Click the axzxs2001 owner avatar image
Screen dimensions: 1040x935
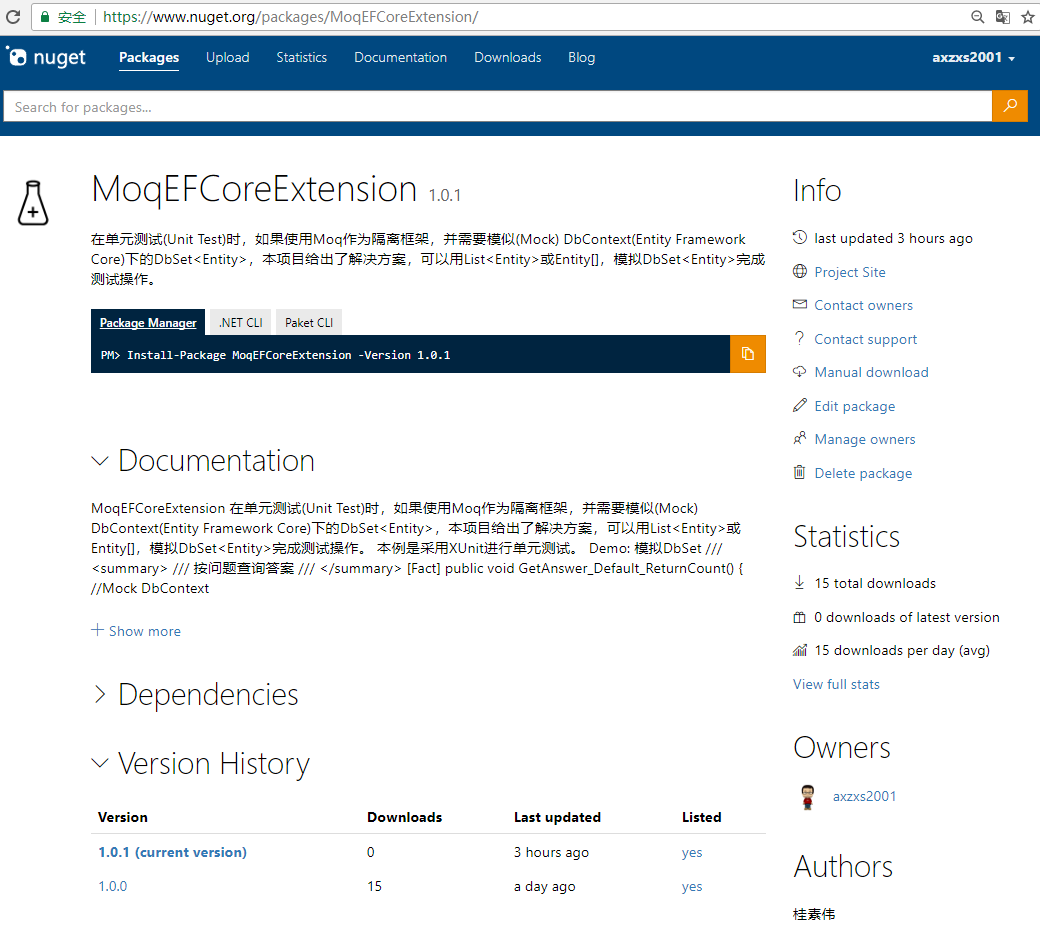click(807, 796)
